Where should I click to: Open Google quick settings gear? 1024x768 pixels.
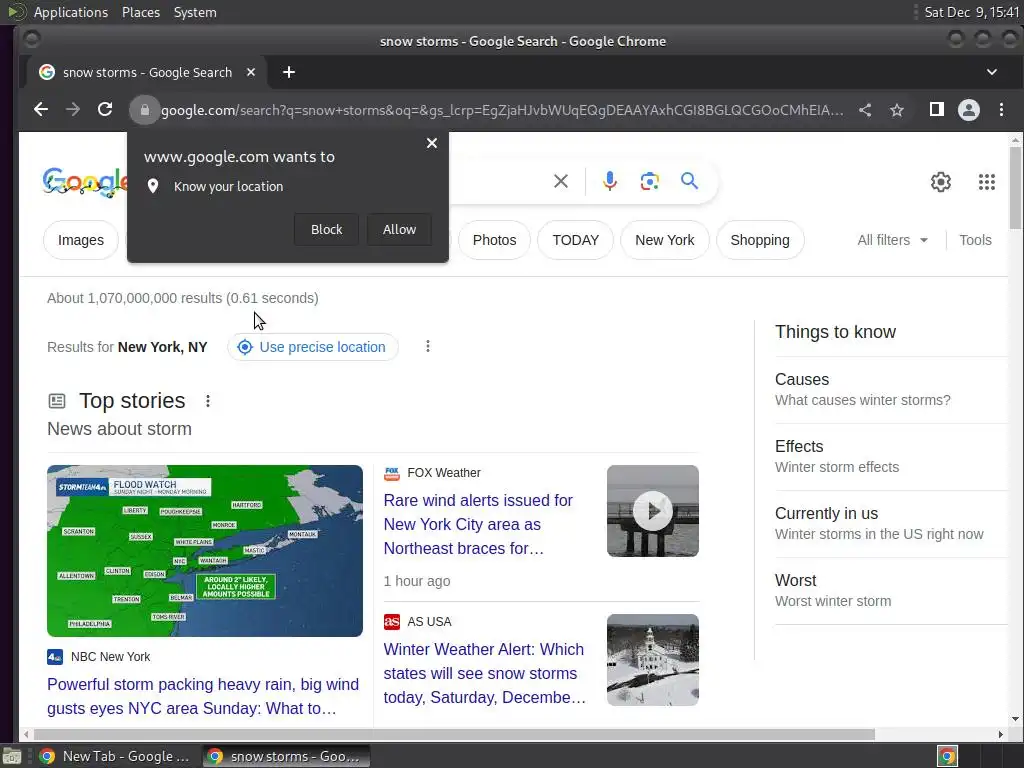941,182
